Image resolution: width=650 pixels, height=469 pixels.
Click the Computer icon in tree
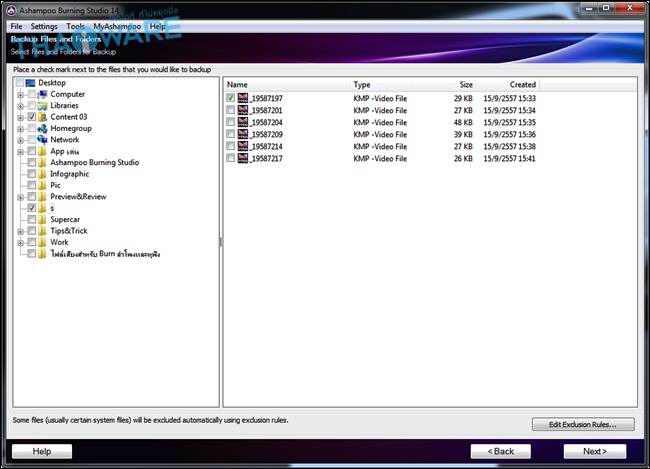[42, 94]
